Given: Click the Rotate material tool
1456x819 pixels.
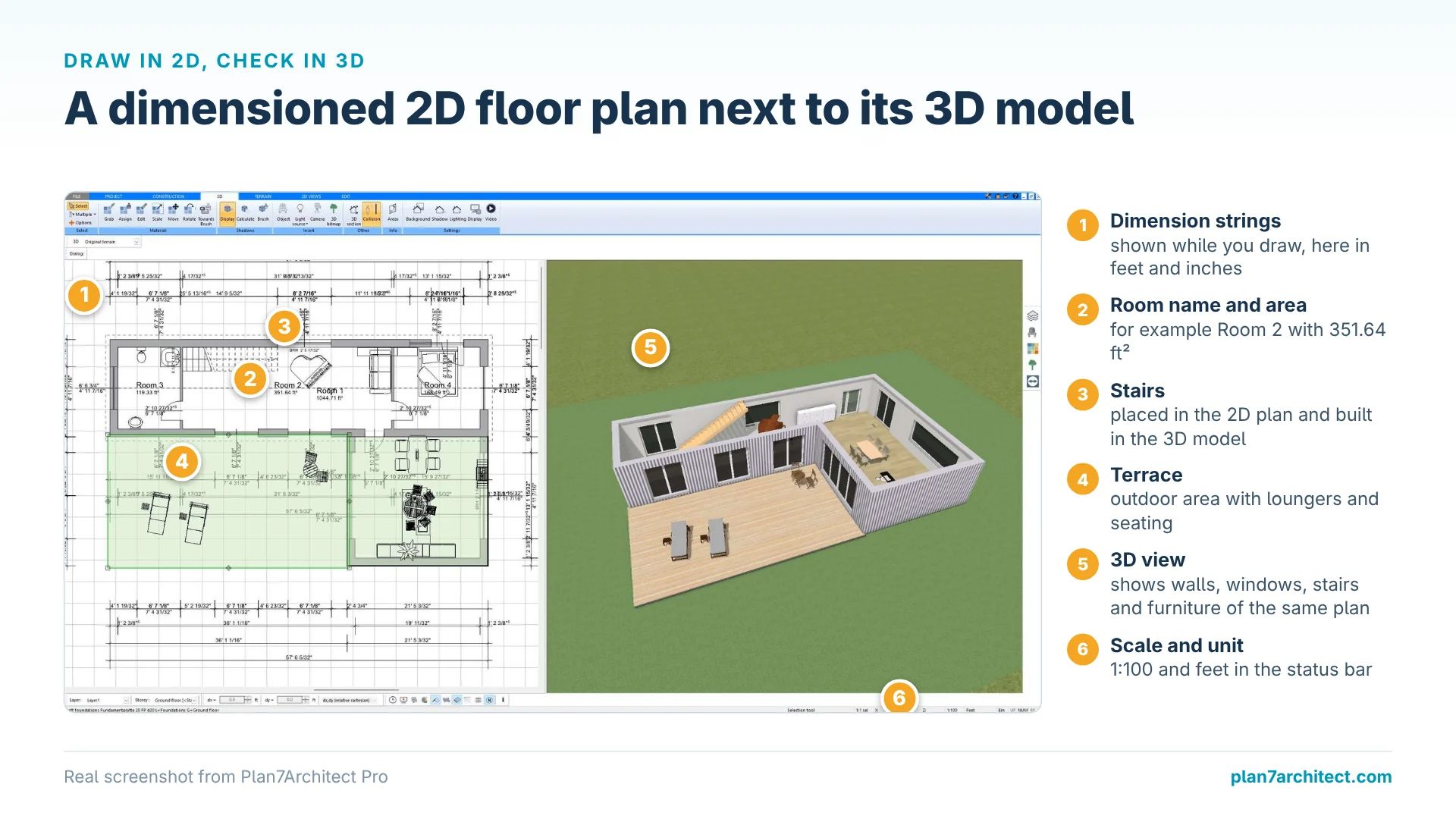Looking at the screenshot, I should (x=189, y=212).
